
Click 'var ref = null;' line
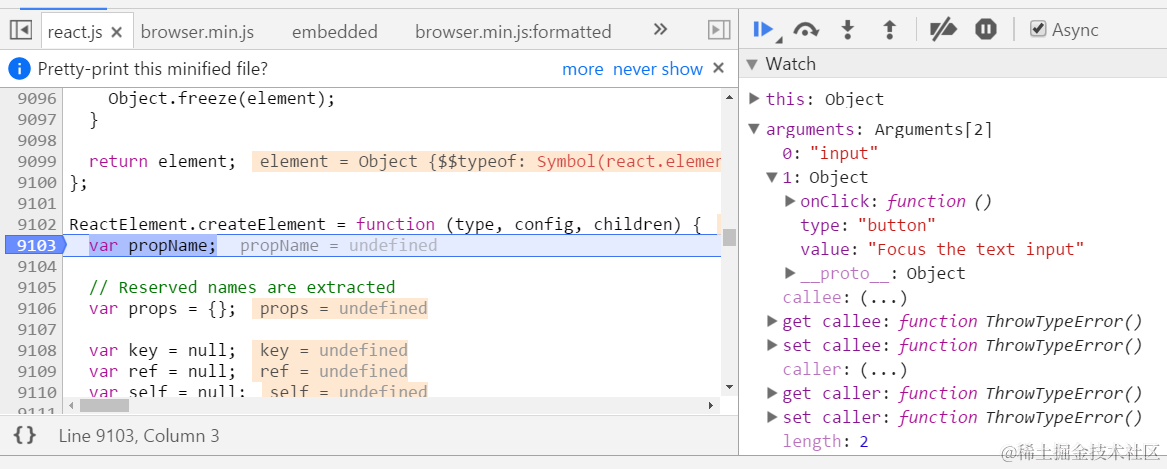163,371
